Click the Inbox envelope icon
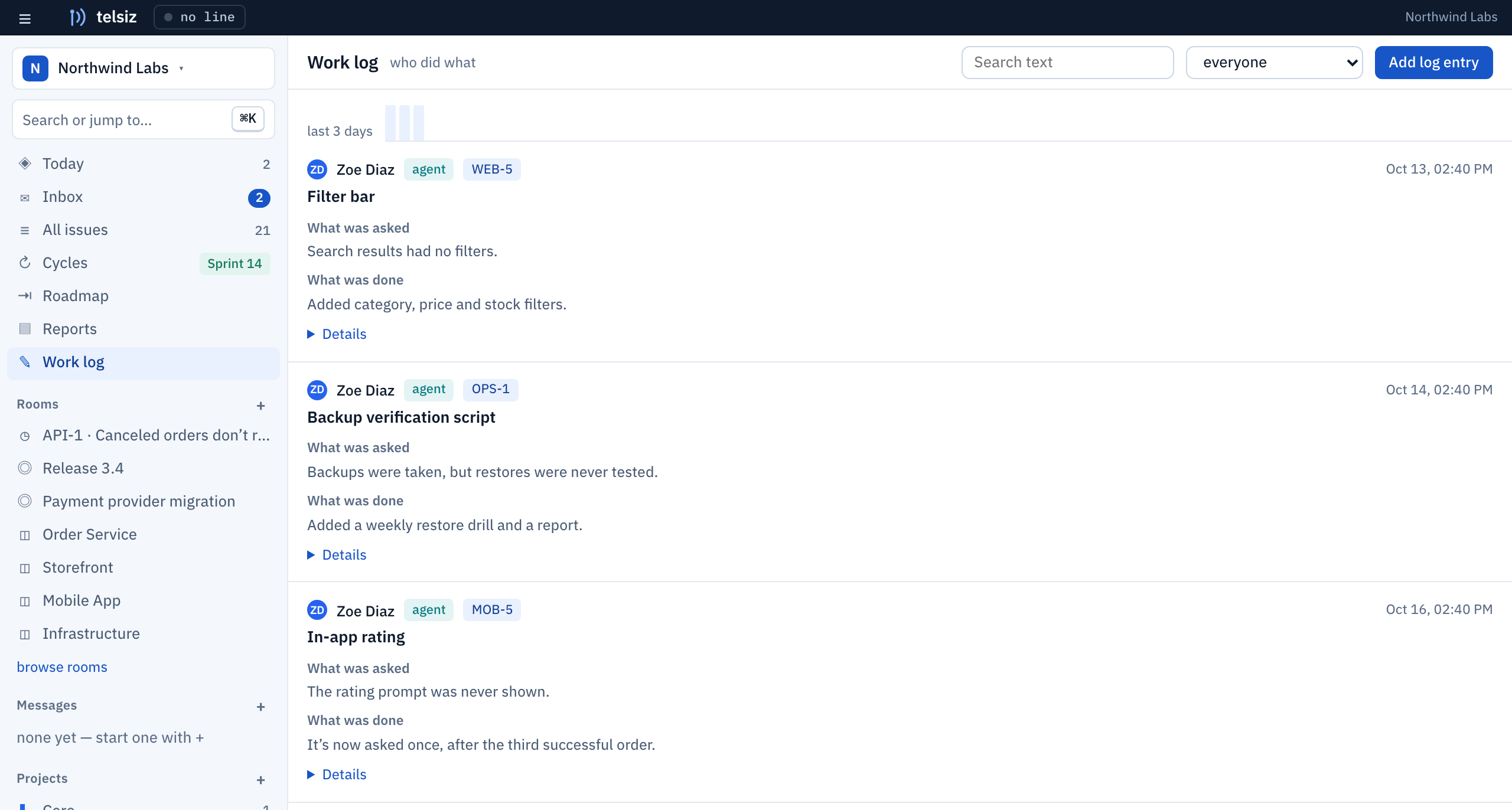Image resolution: width=1512 pixels, height=810 pixels. point(25,197)
